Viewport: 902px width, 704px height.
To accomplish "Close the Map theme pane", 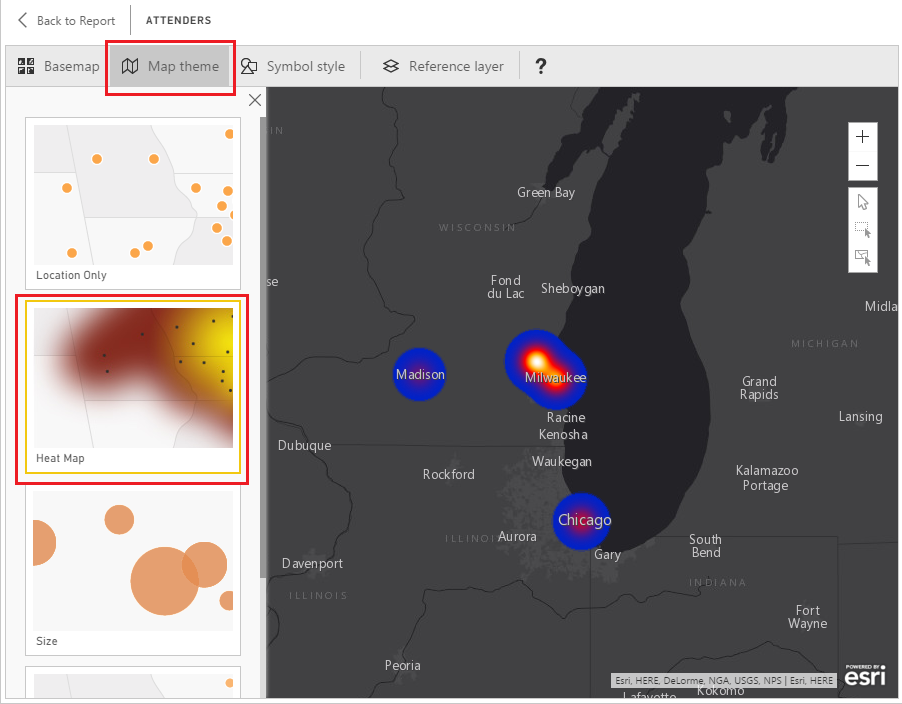I will (255, 100).
